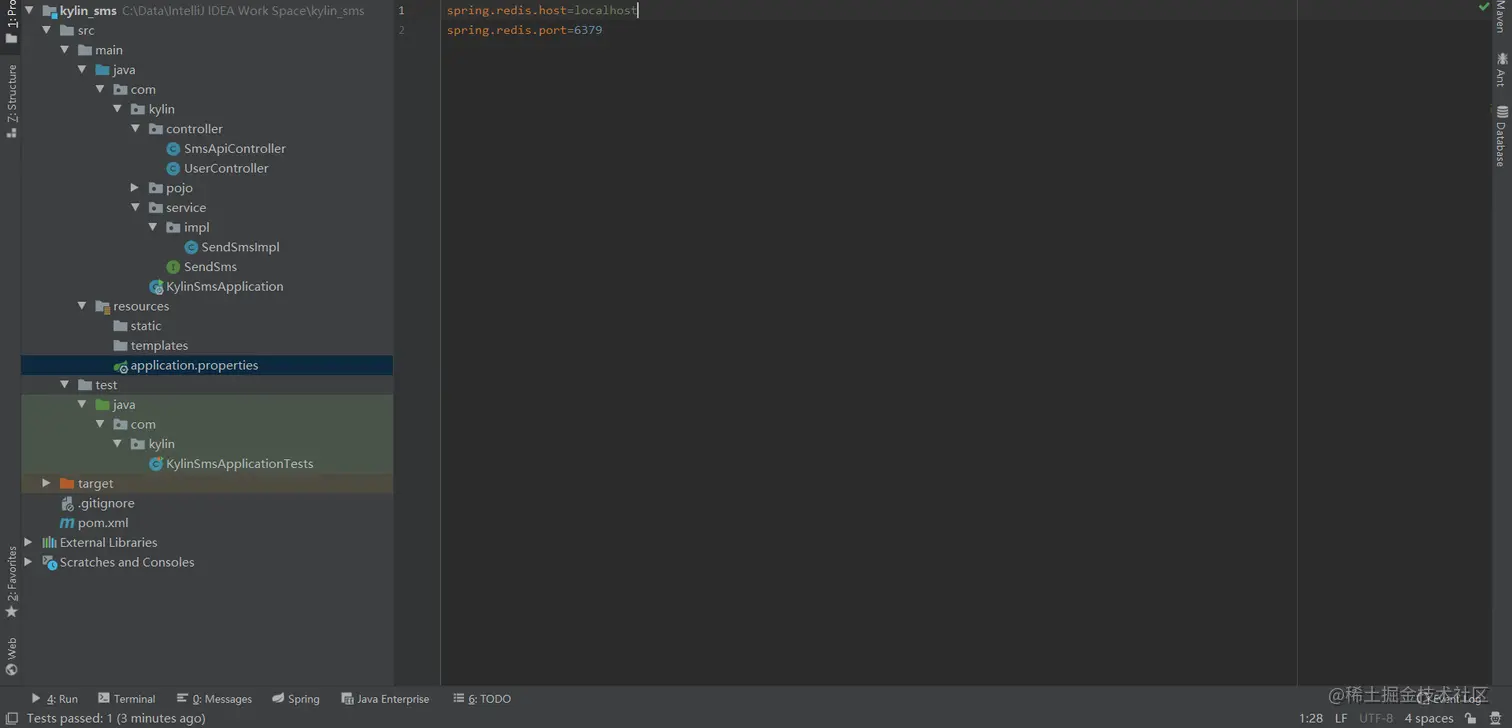
Task: Open the Favorites side panel
Action: point(11,581)
